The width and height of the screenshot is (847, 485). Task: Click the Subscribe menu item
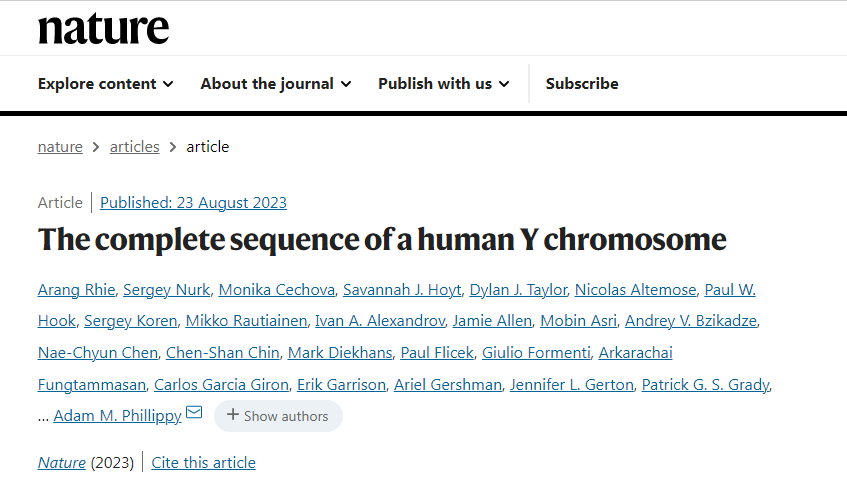click(582, 84)
